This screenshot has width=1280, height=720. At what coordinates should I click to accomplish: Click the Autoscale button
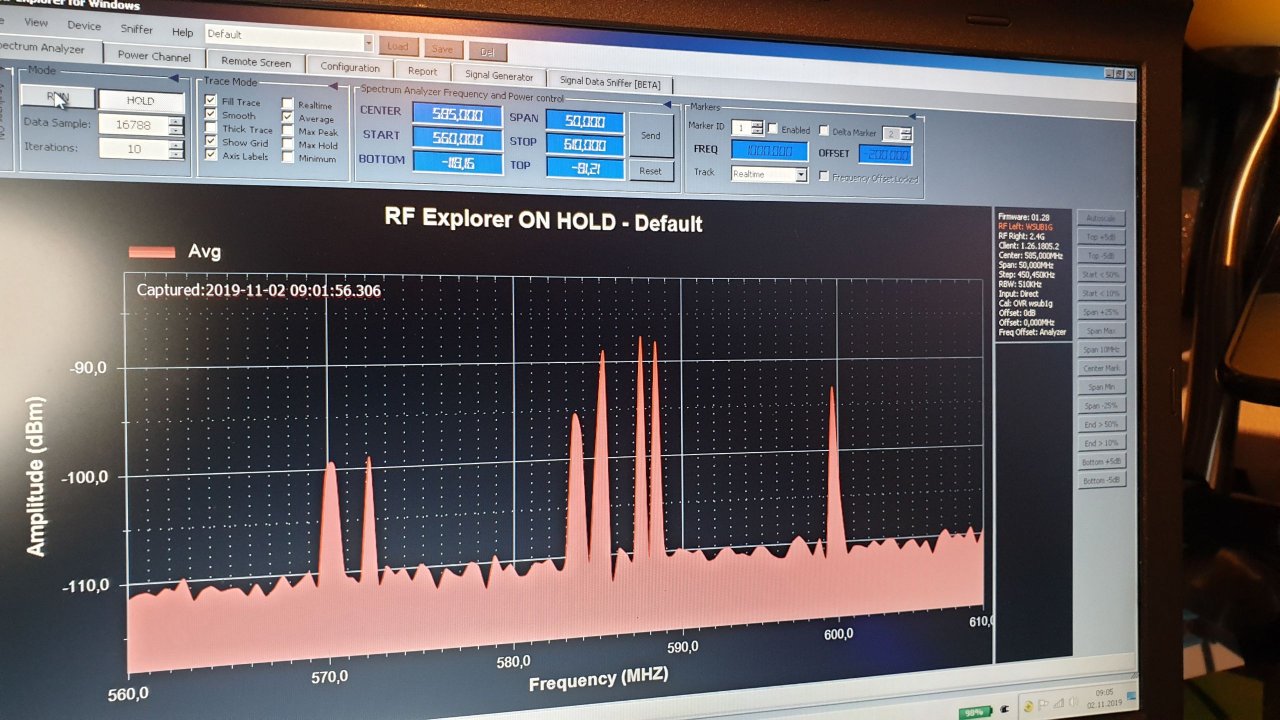tap(1101, 218)
